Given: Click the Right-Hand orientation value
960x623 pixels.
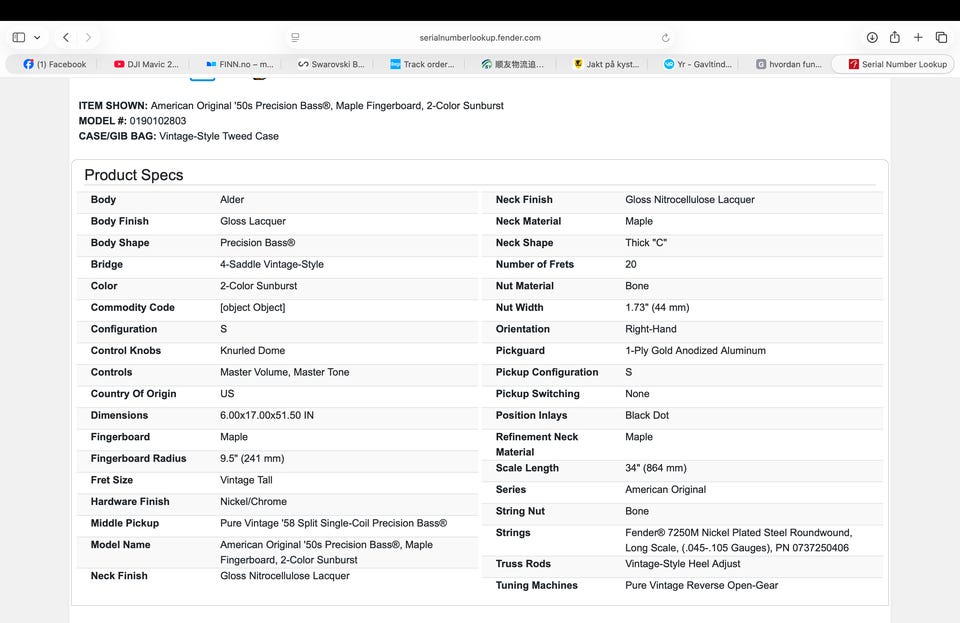Looking at the screenshot, I should 651,329.
